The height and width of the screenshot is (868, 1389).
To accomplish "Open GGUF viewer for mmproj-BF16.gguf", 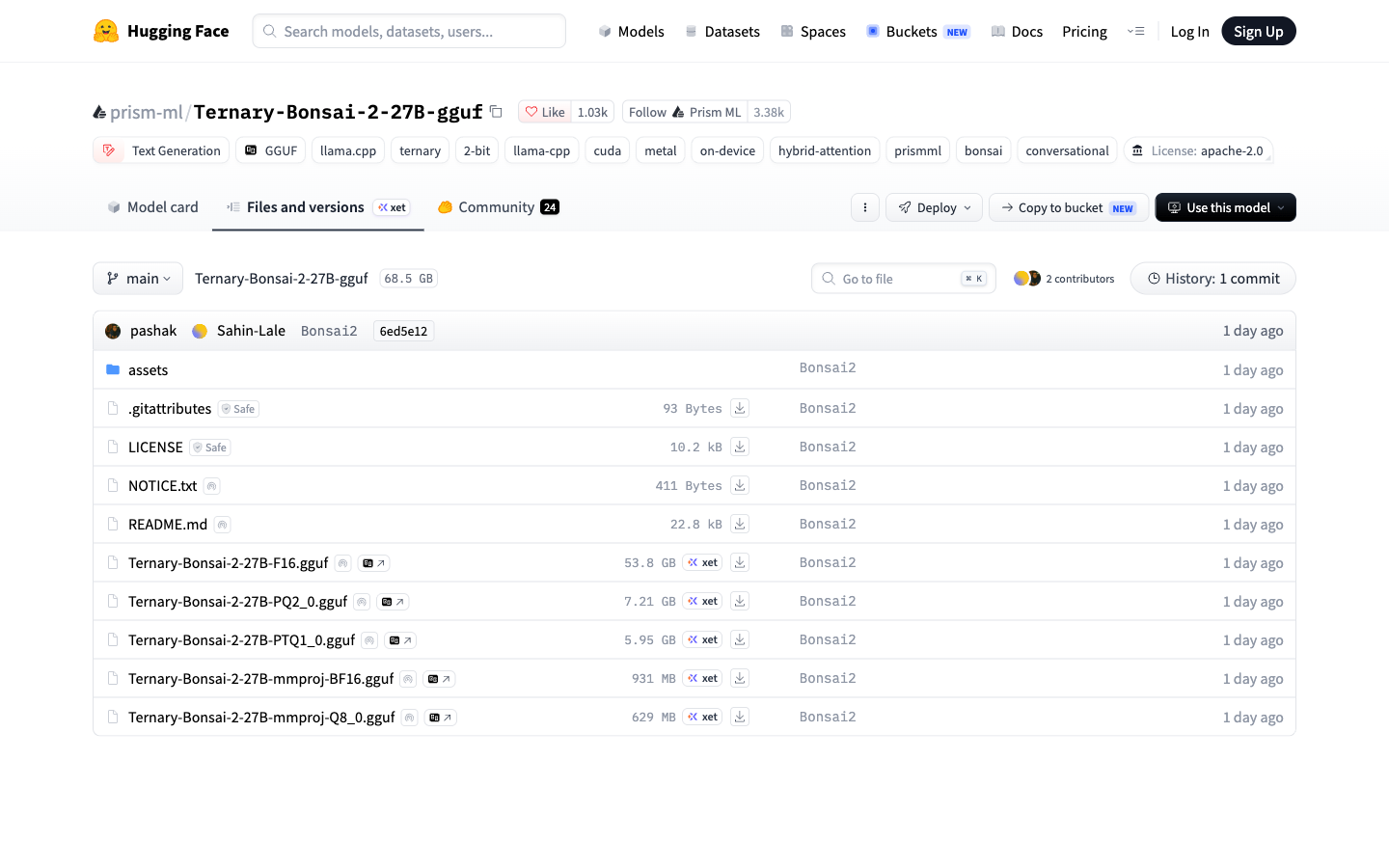I will [x=440, y=679].
